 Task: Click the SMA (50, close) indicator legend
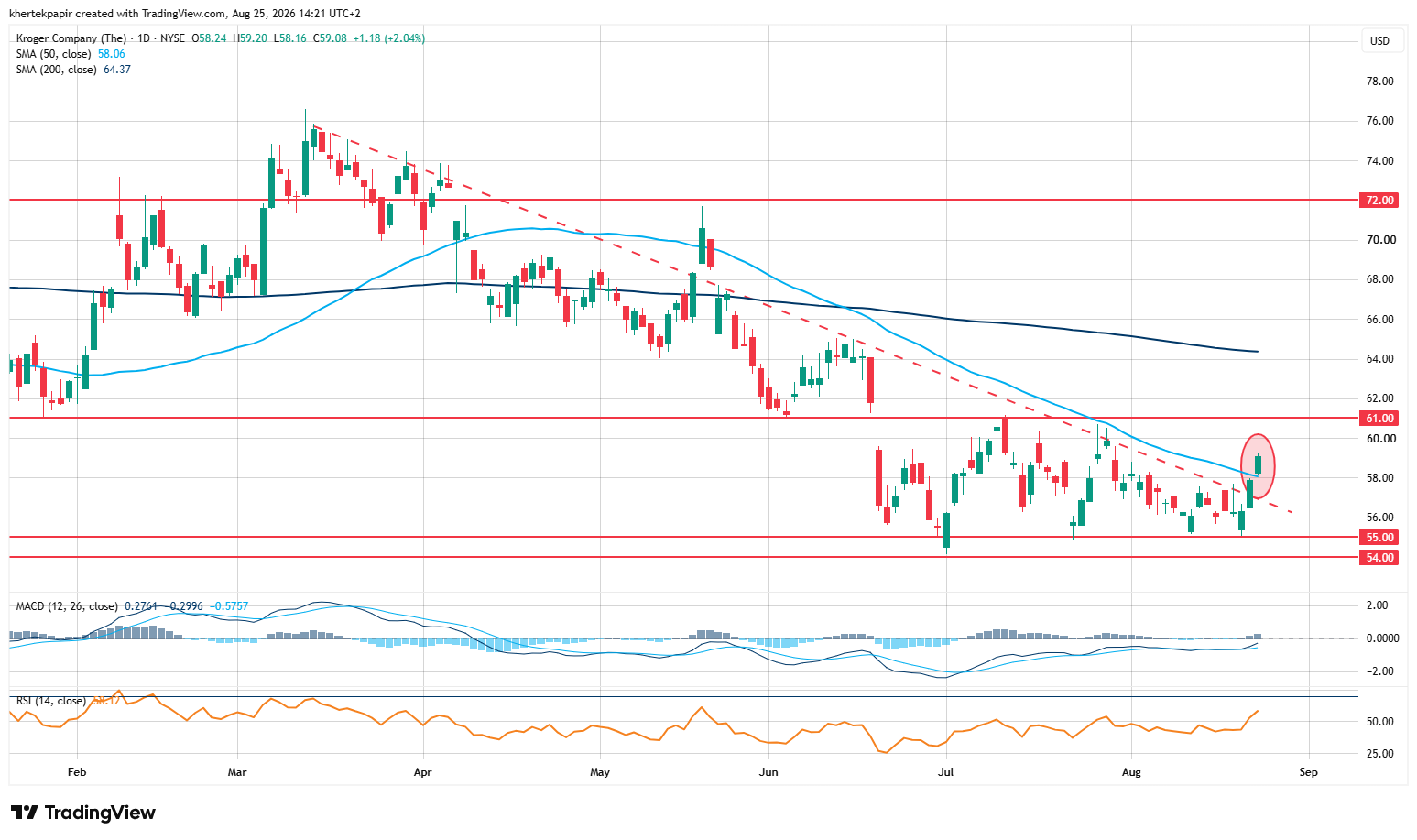54,54
